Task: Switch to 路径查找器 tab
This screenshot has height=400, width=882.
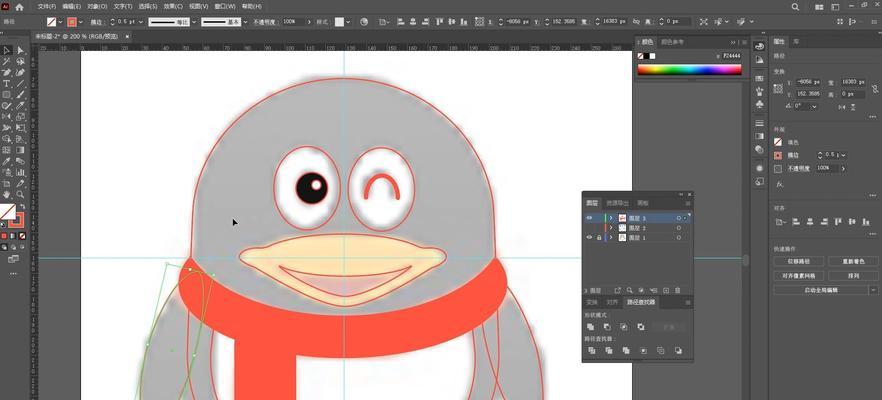Action: [641, 303]
